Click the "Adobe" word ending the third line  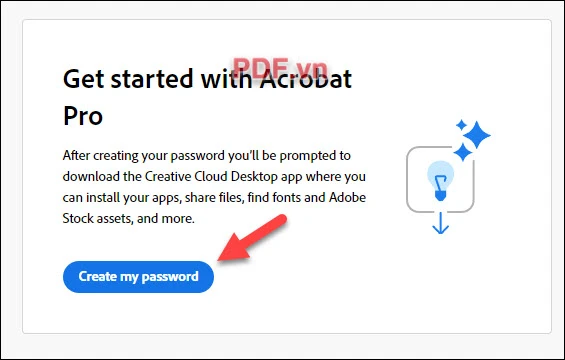(x=347, y=197)
